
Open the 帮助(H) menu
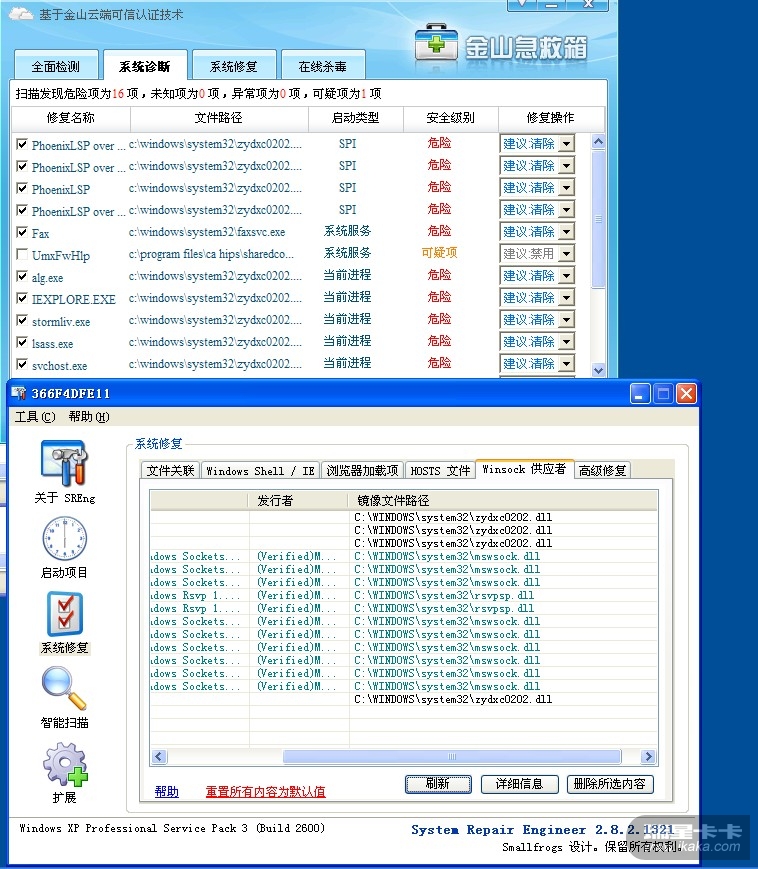[x=89, y=417]
